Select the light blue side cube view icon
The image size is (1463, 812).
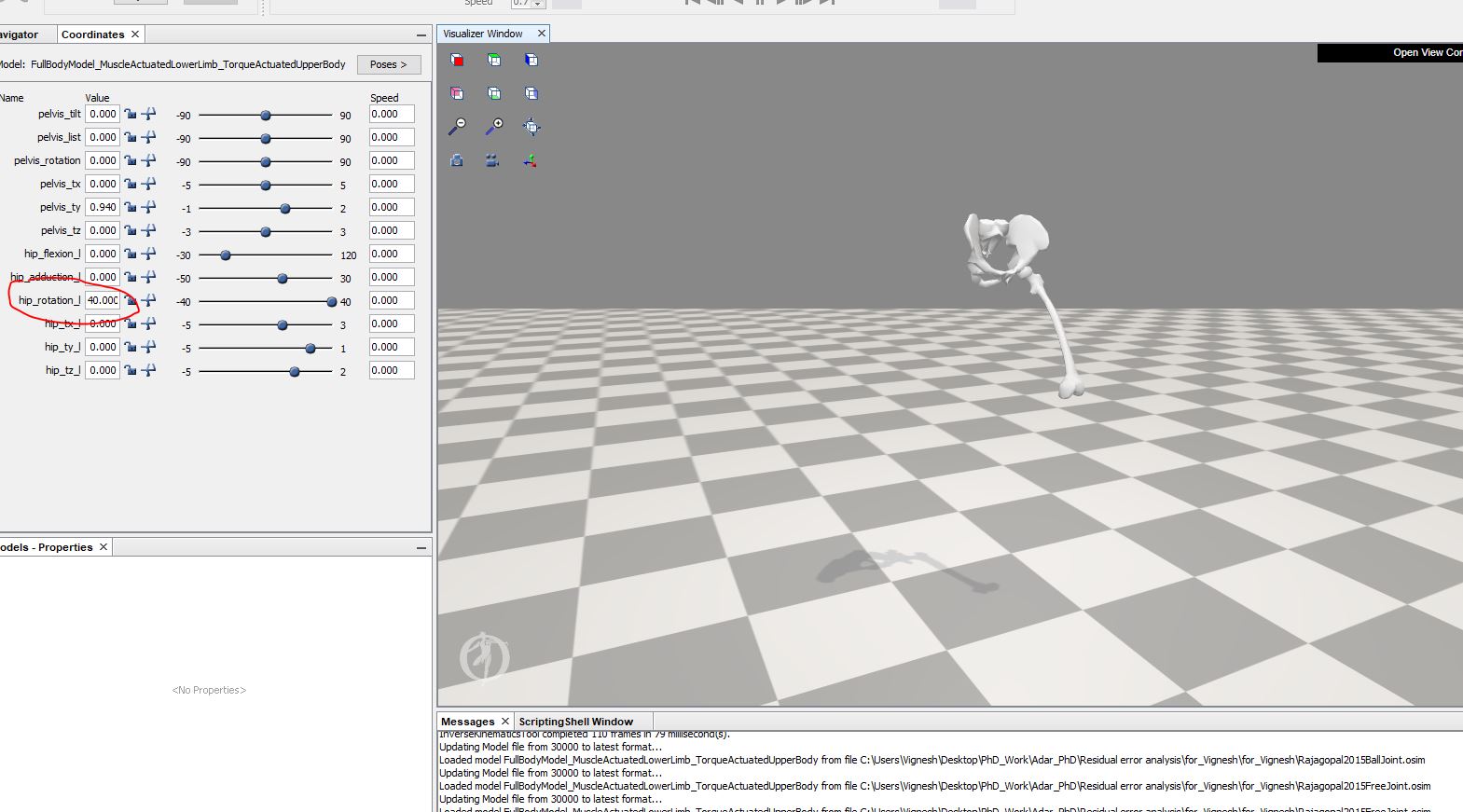[x=531, y=93]
